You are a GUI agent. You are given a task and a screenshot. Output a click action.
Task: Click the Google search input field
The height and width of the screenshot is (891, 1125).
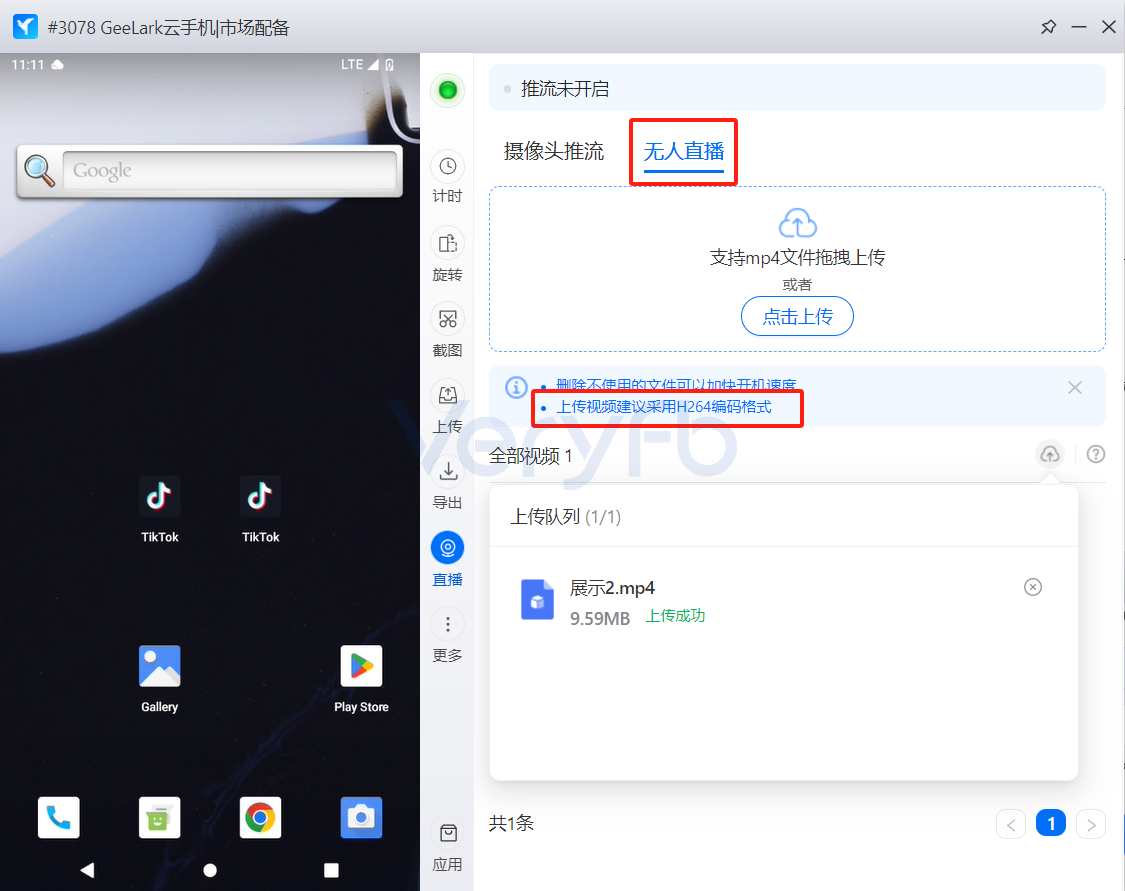click(x=230, y=171)
